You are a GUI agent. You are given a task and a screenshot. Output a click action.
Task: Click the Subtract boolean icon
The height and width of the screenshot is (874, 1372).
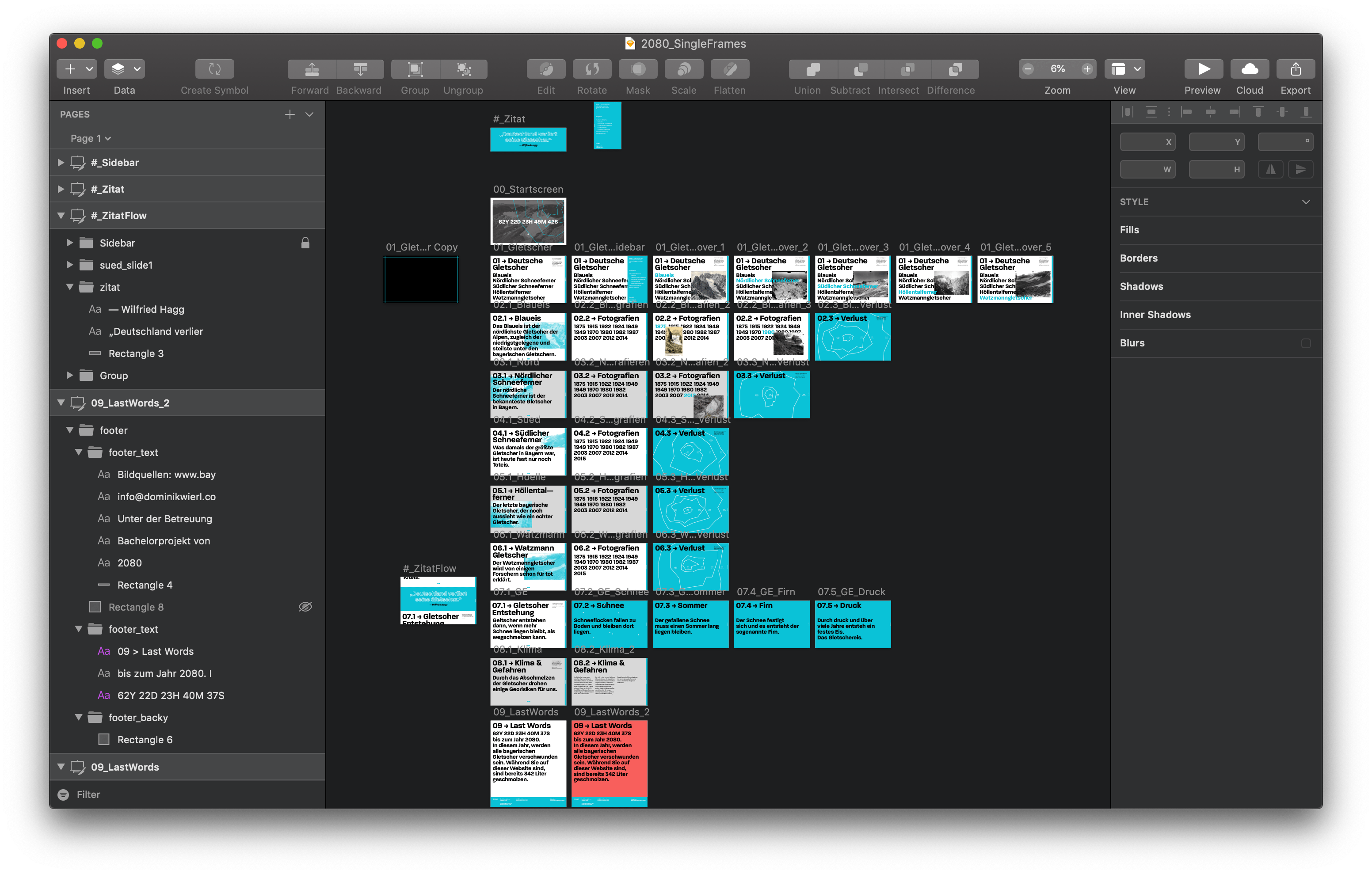tap(860, 69)
